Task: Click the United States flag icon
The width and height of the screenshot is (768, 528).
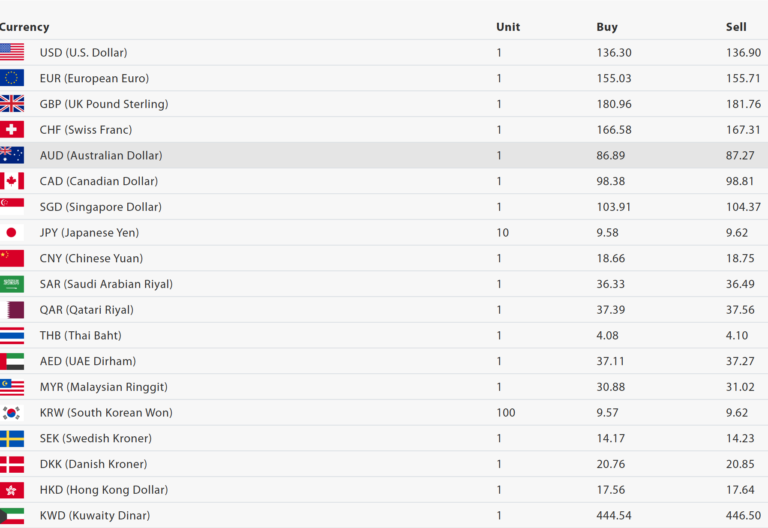Action: (12, 52)
